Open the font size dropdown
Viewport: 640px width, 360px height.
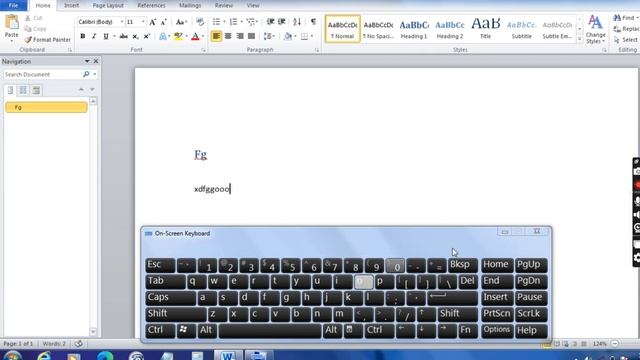(x=143, y=22)
